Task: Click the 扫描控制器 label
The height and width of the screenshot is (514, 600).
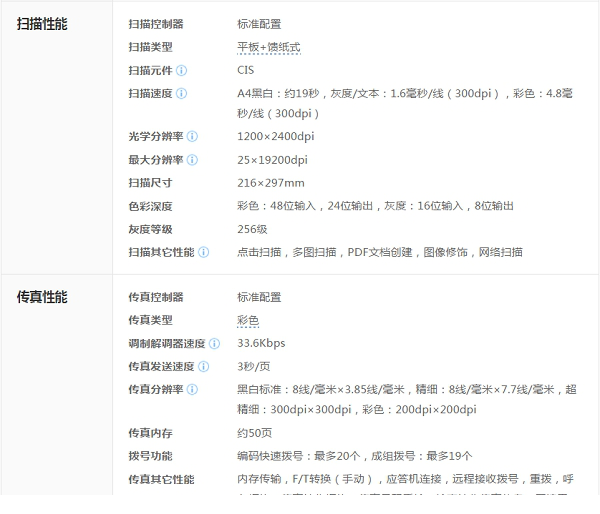Action: pos(156,24)
